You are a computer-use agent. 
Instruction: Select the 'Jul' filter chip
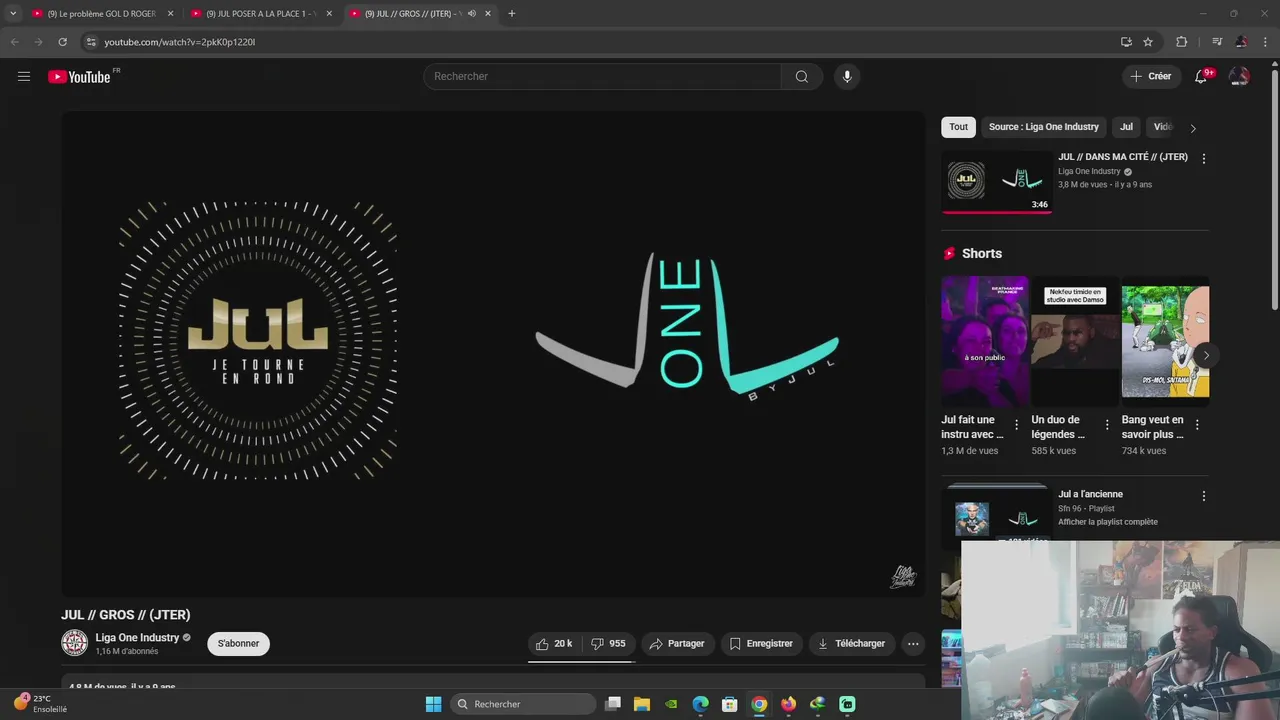click(1126, 127)
